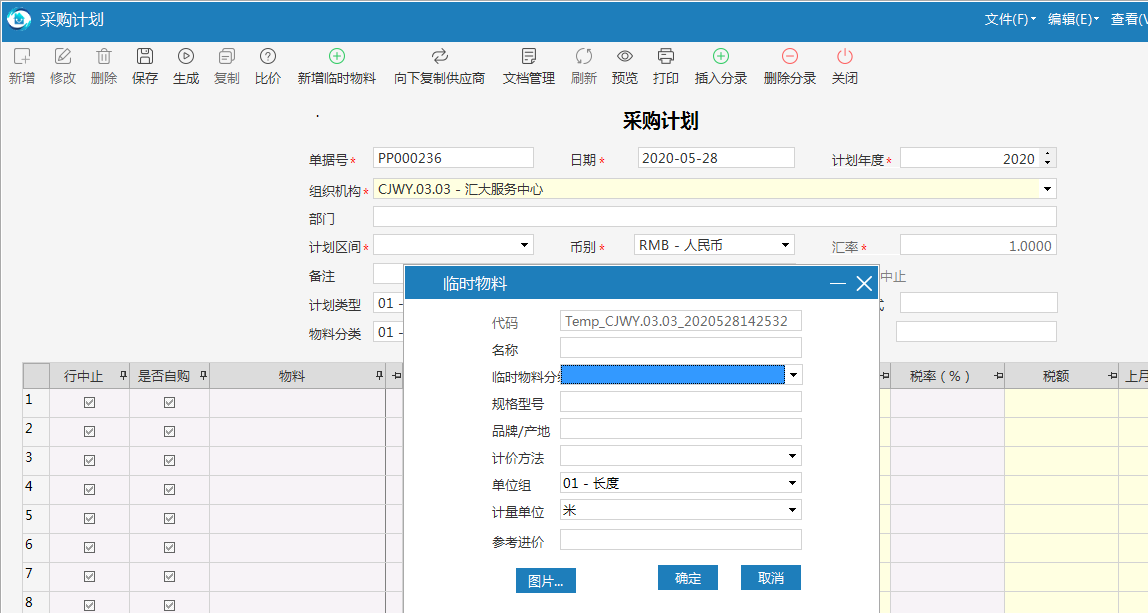
Task: Cancel with the 取消 button
Action: pyautogui.click(x=771, y=578)
